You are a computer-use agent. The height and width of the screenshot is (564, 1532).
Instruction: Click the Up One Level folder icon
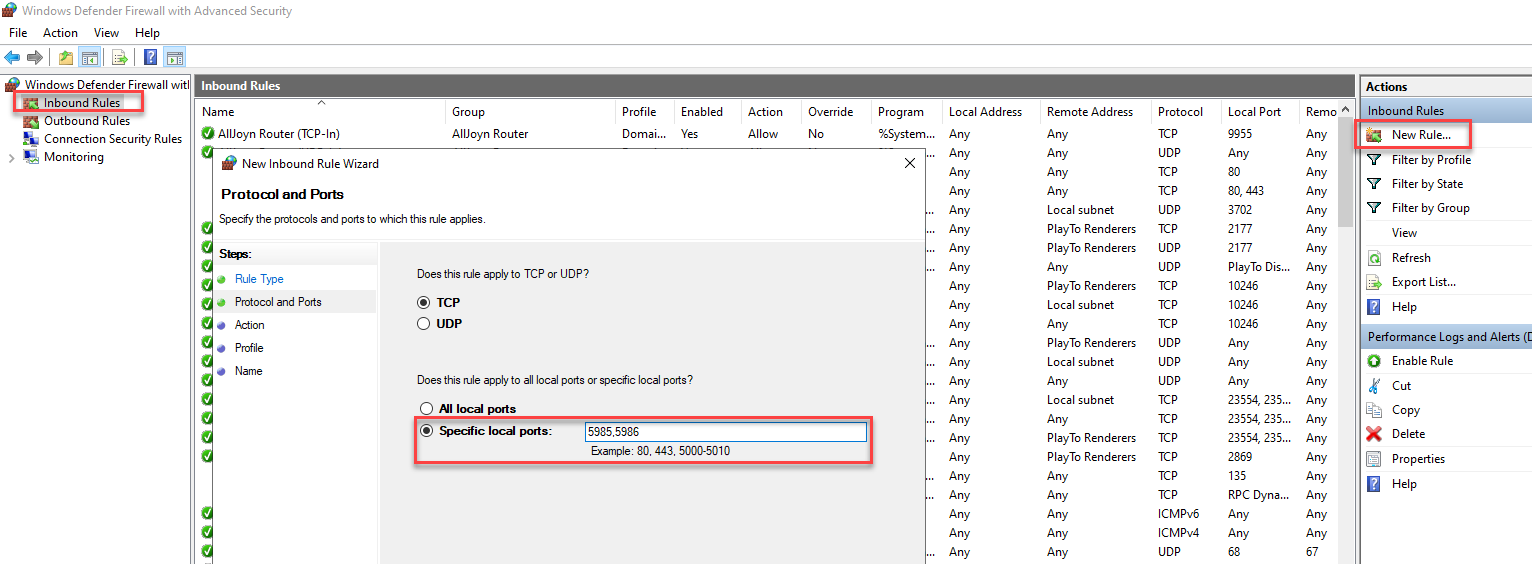click(x=66, y=57)
